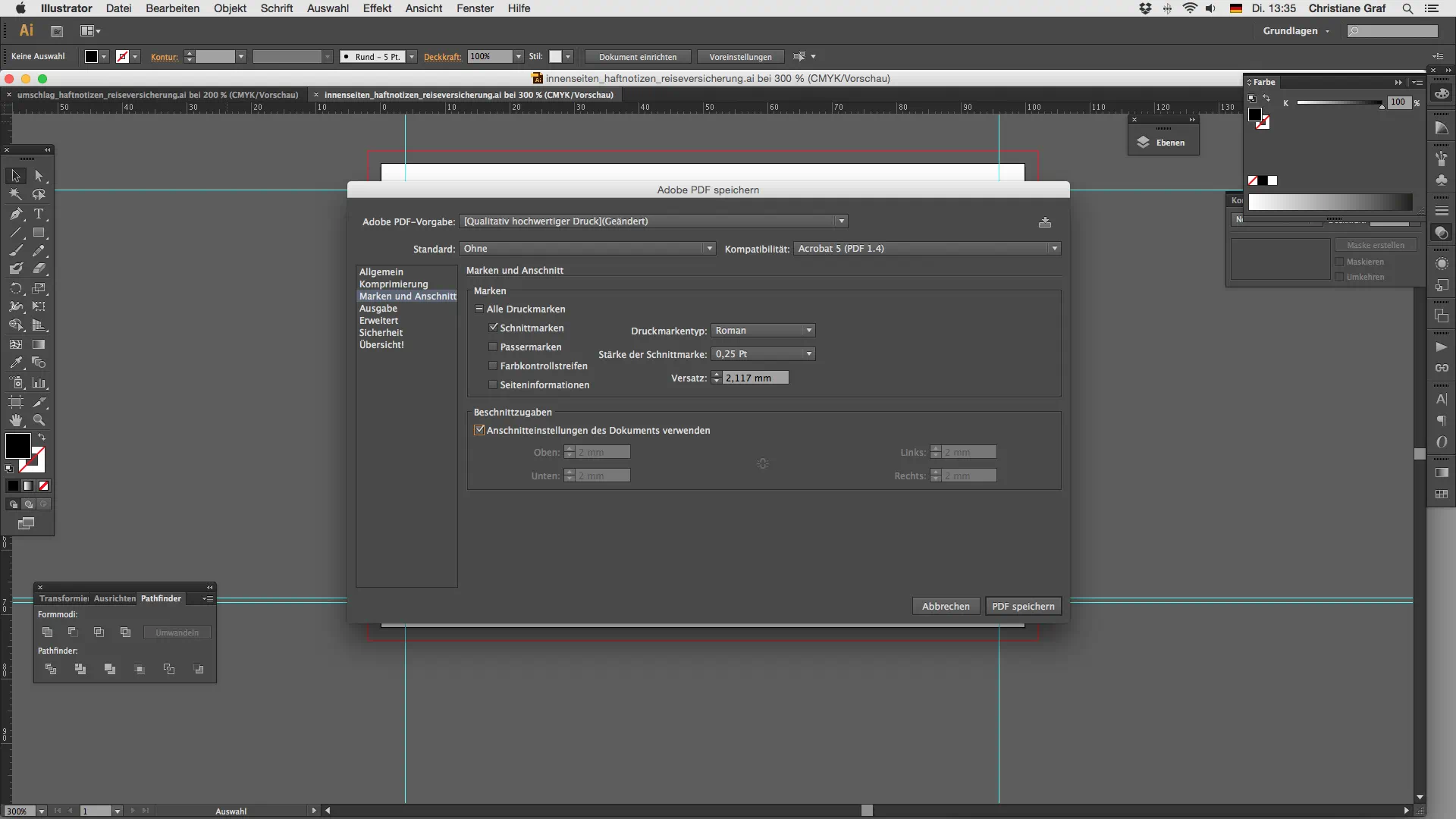This screenshot has height=819, width=1456.
Task: Open the Druckmarkentyp Roman dropdown
Action: [763, 331]
